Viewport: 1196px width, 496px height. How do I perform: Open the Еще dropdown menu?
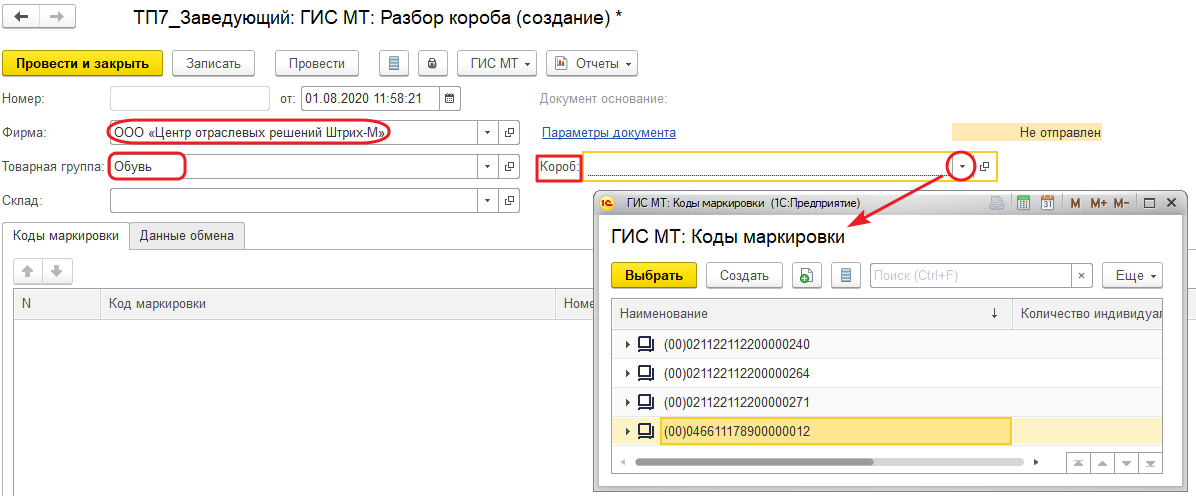click(1133, 275)
